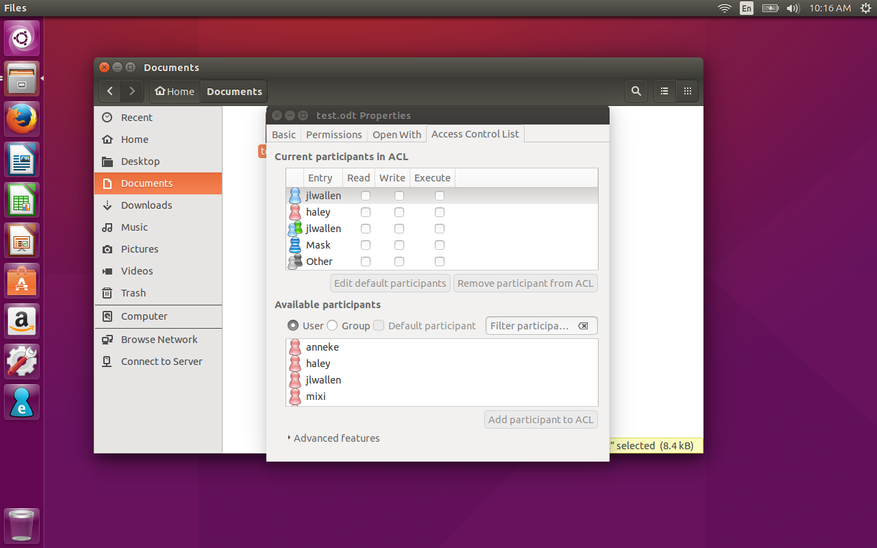Launch LibreOffice Impress from the dock
The image size is (877, 548).
pos(22,240)
